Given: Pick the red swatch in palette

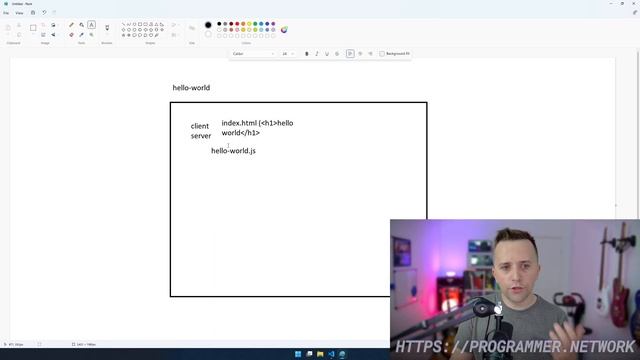Looking at the screenshot, I should click(x=237, y=24).
